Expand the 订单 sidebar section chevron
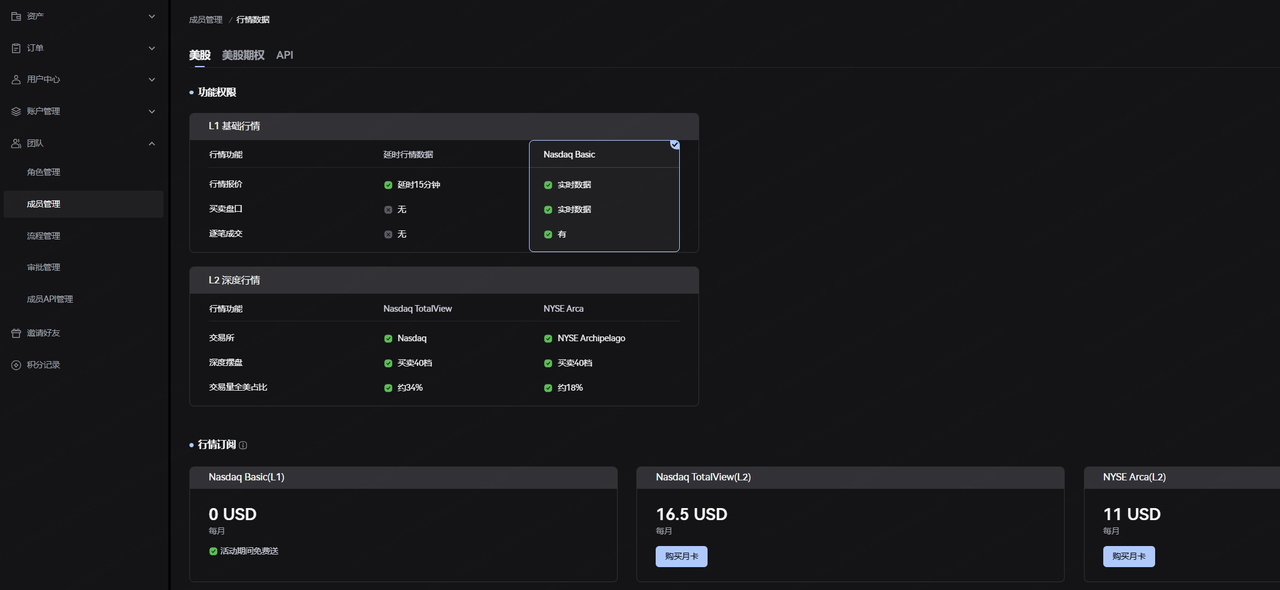 (152, 48)
